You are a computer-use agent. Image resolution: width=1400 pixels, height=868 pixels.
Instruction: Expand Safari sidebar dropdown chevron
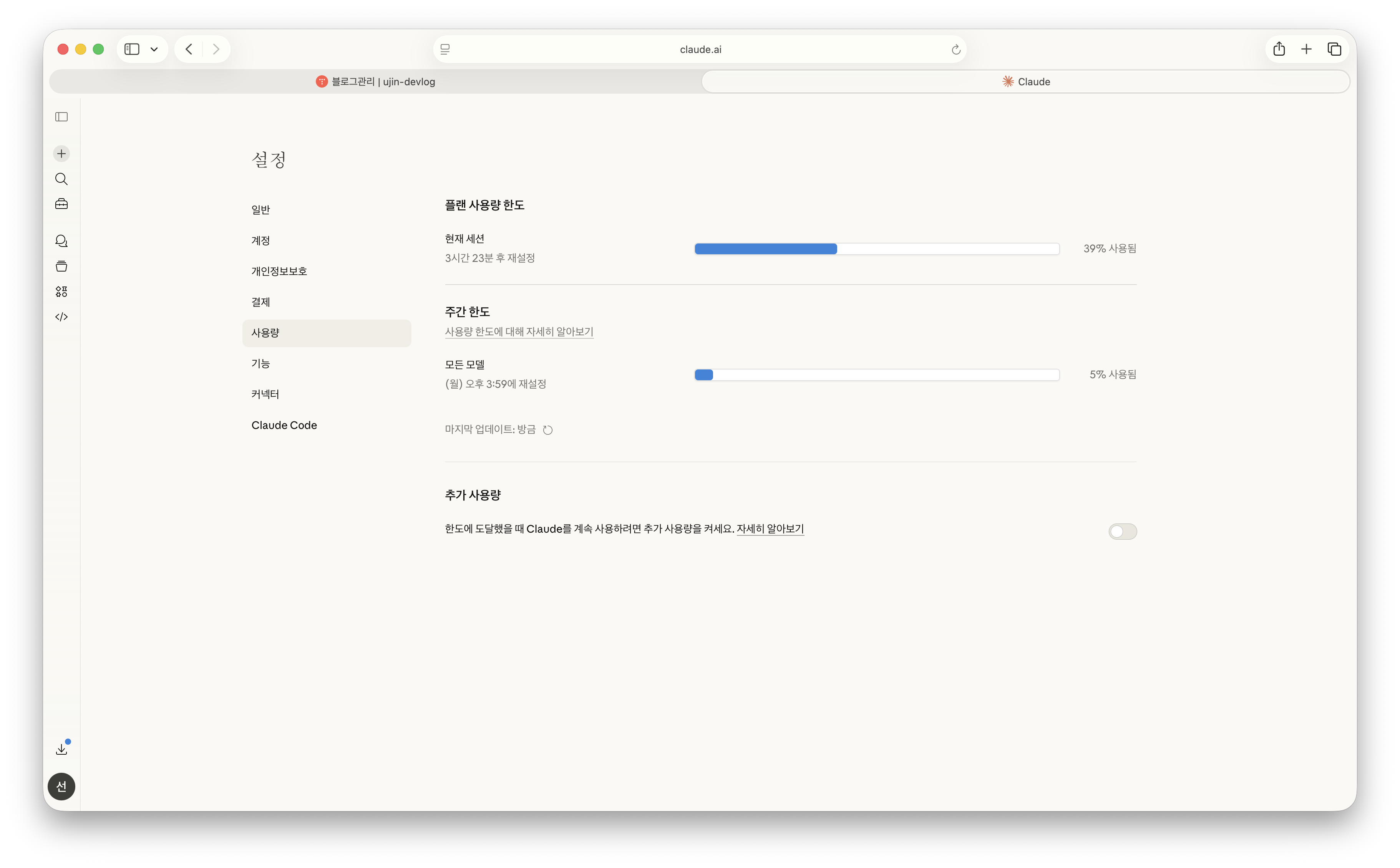[154, 50]
